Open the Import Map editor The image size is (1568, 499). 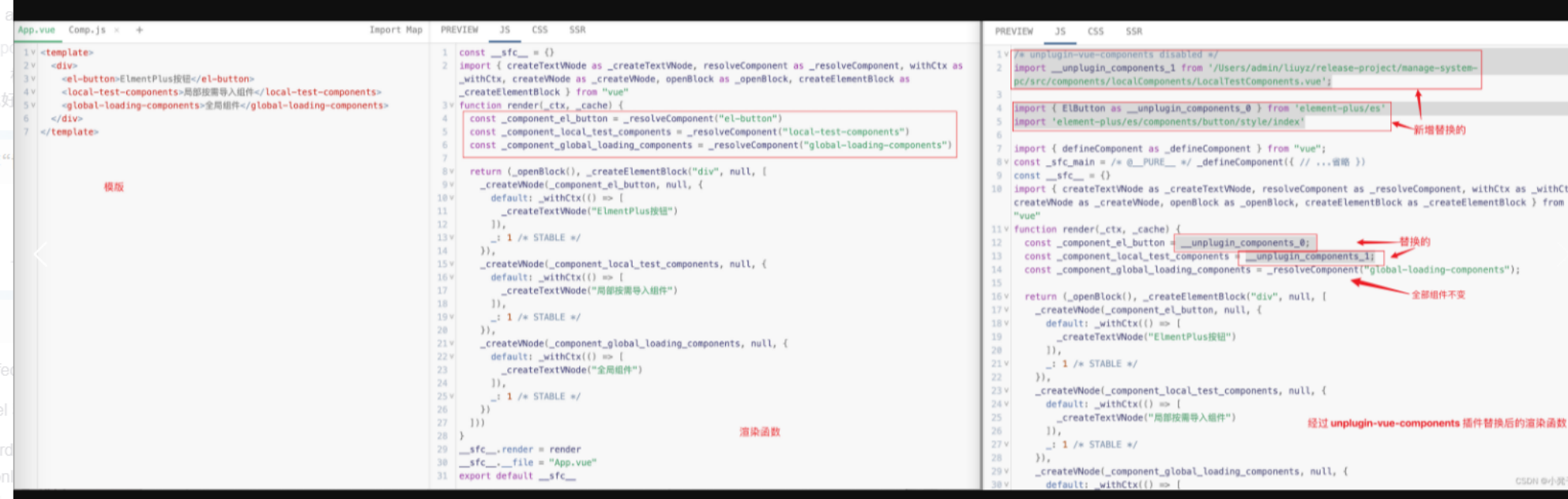[395, 30]
